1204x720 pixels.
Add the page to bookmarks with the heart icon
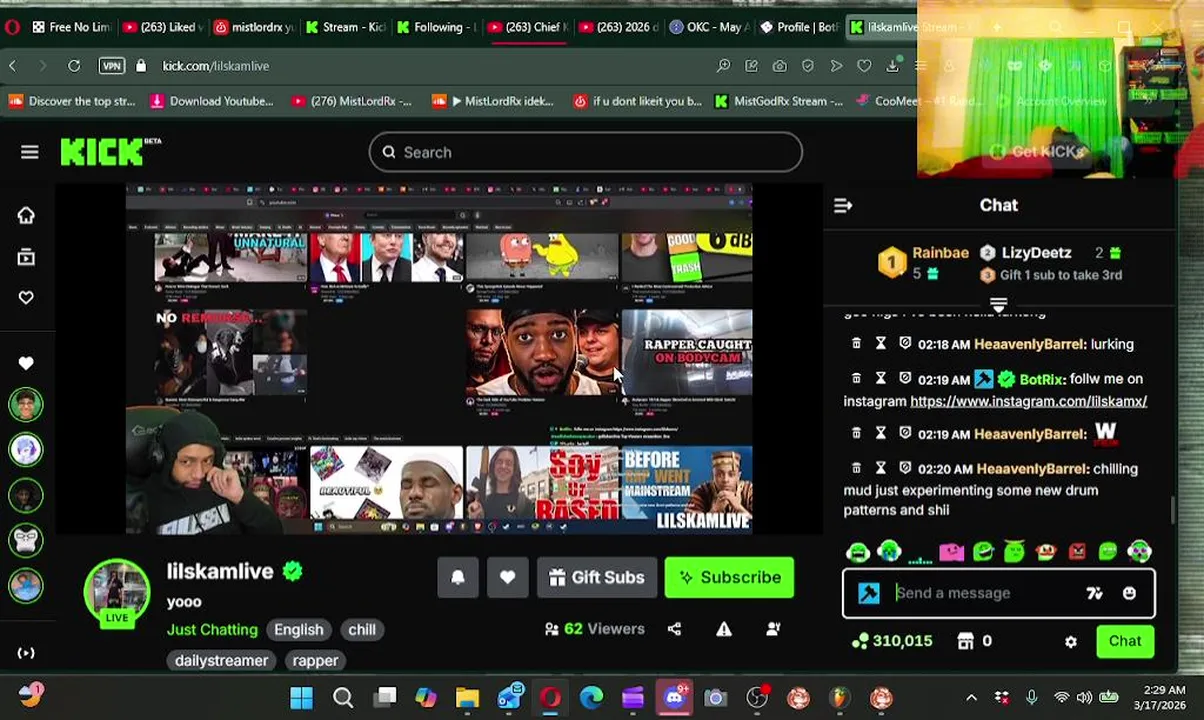[864, 66]
